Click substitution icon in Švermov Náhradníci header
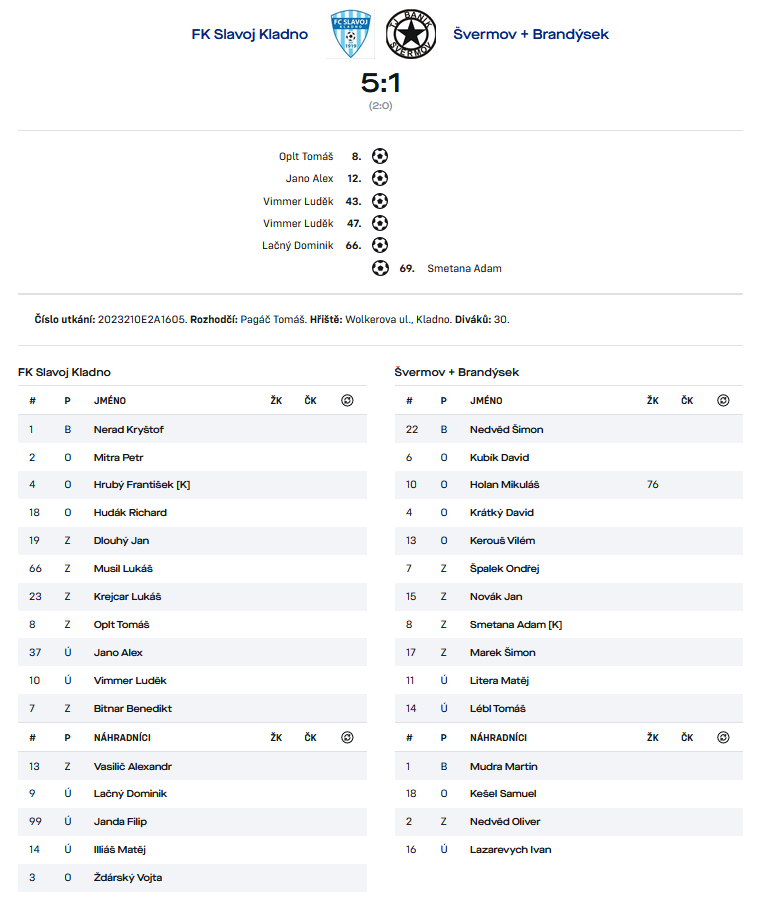 tap(723, 737)
